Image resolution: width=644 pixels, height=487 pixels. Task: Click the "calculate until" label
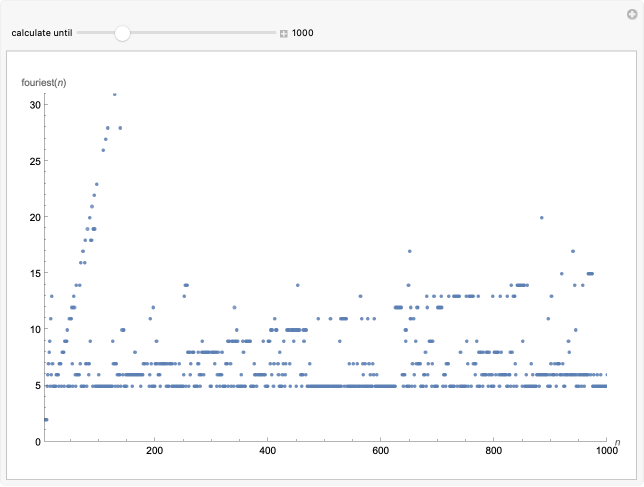pyautogui.click(x=41, y=33)
